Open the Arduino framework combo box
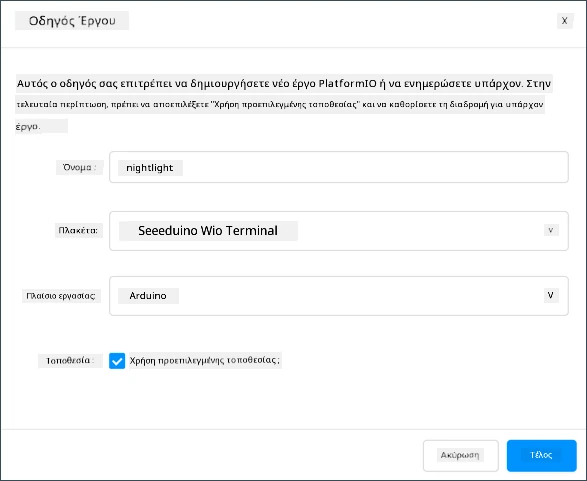Screen dimensions: 587x481 (x=338, y=296)
